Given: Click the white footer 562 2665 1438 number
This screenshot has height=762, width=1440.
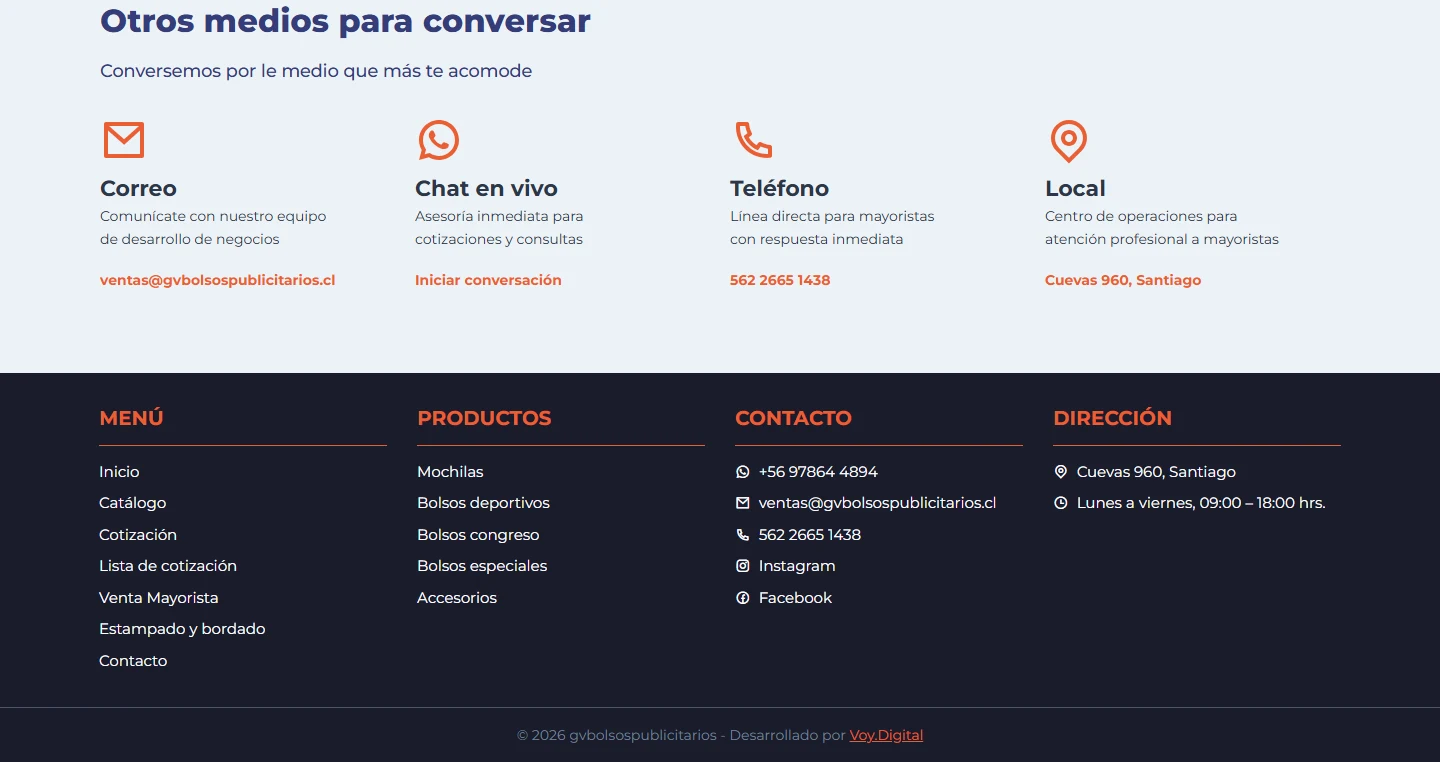Looking at the screenshot, I should [x=810, y=535].
